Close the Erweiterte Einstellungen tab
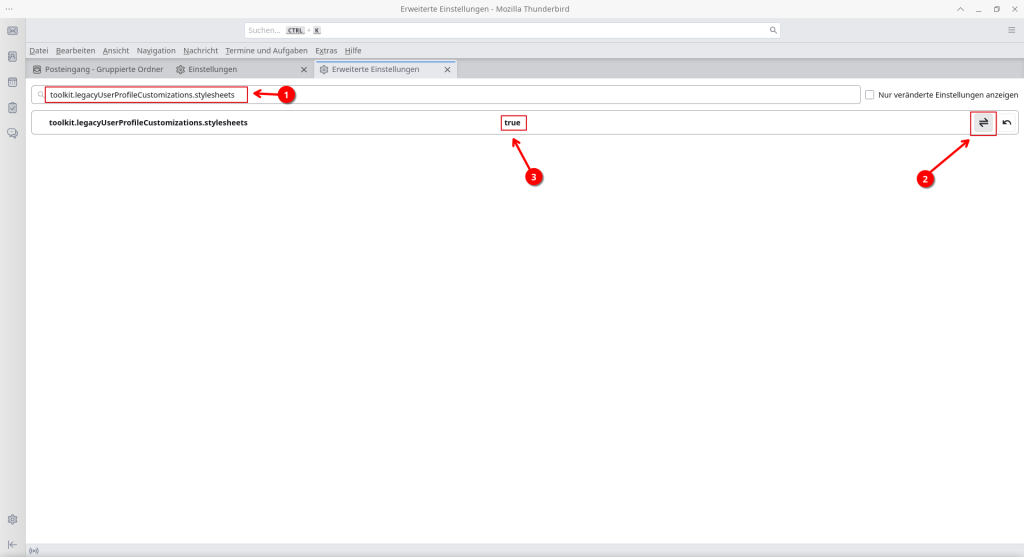 [x=446, y=70]
